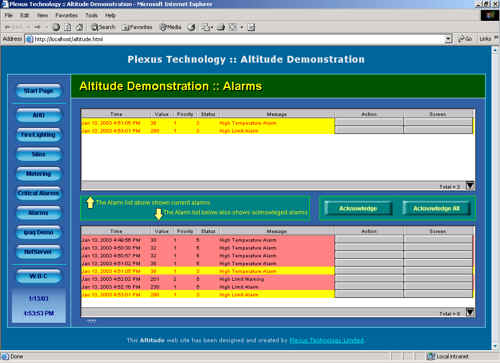Click the Refresh page toolbar icon
The height and width of the screenshot is (363, 500).
click(68, 27)
